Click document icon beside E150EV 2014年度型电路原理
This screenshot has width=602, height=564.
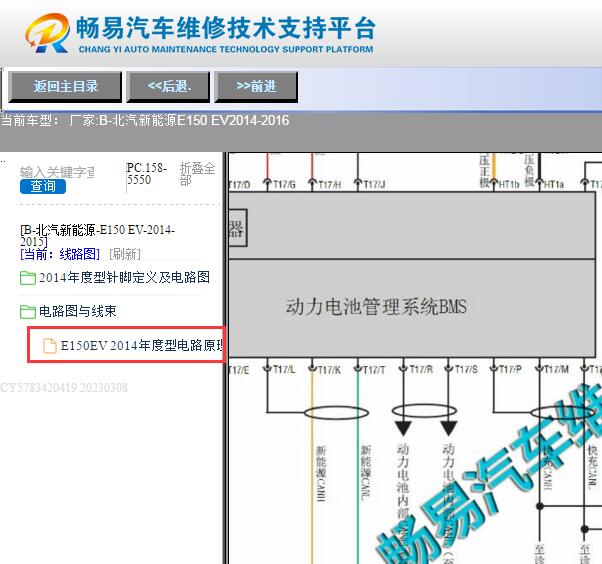coord(49,346)
